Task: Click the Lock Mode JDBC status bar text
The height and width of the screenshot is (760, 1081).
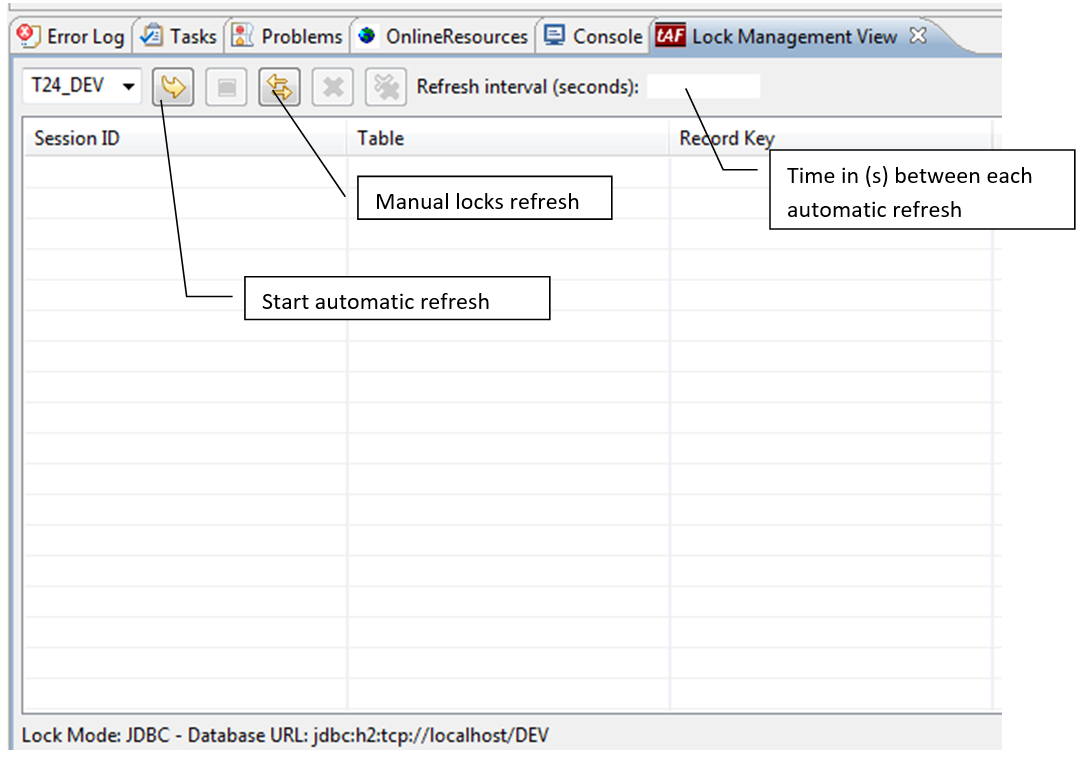Action: pyautogui.click(x=285, y=736)
